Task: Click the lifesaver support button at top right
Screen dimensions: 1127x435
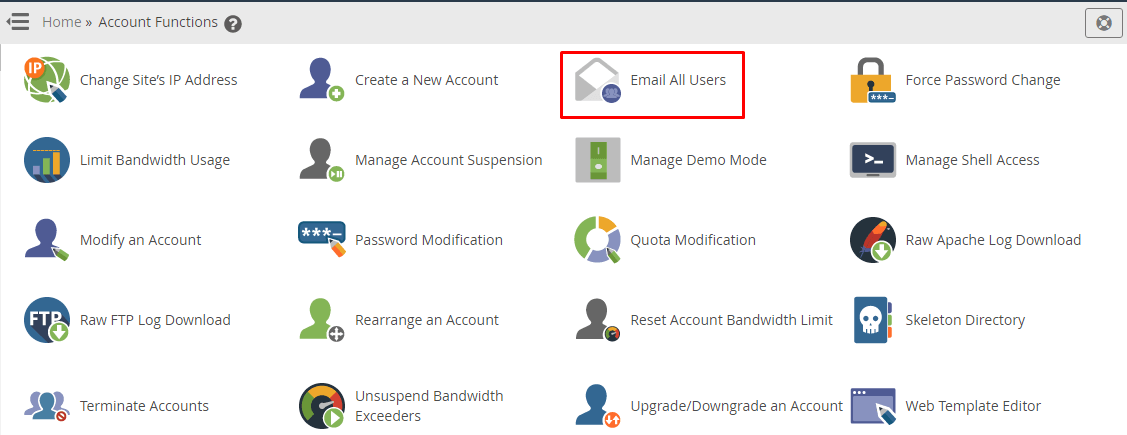Action: (x=1104, y=22)
